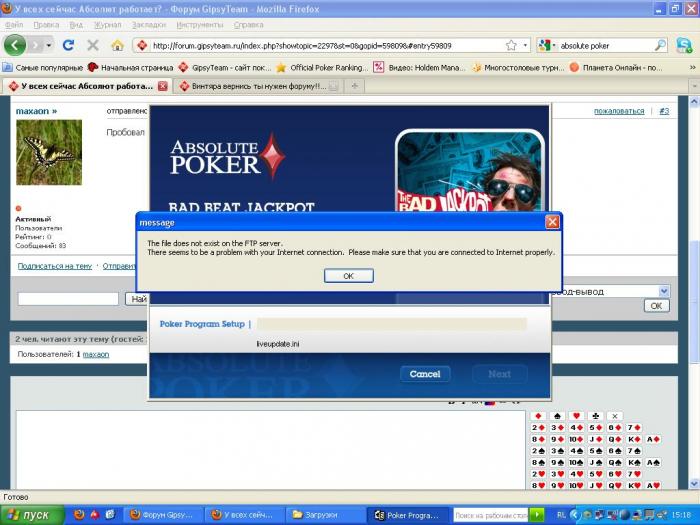Click the Firefox Back arrow button
The image size is (700, 525).
15,45
